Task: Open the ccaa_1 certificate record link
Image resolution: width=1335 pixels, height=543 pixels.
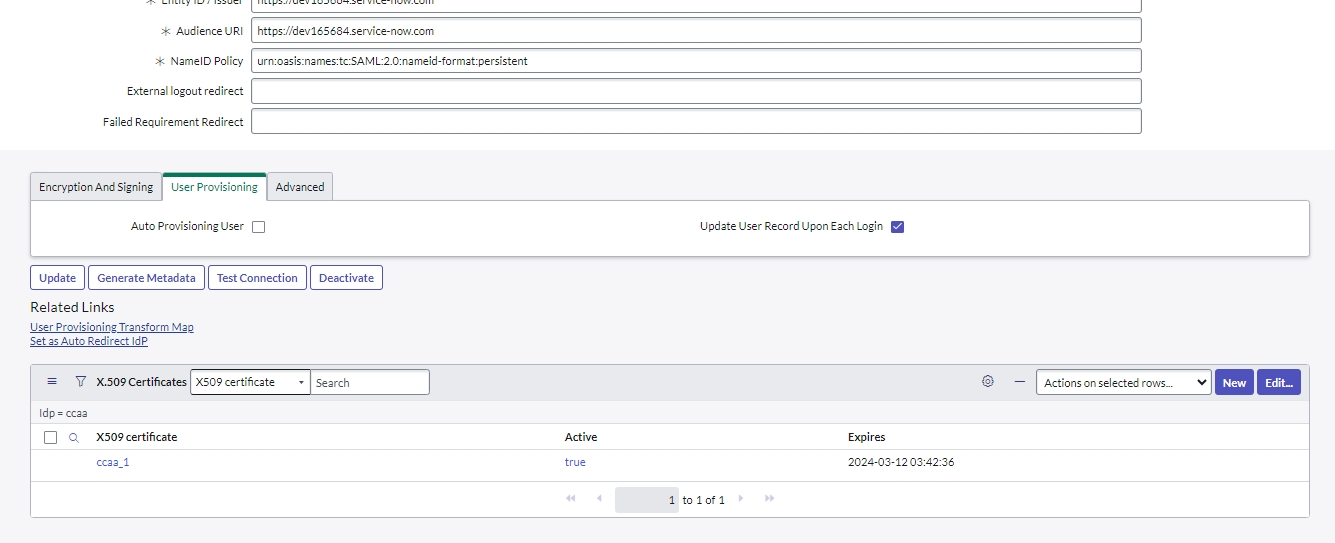Action: click(113, 463)
